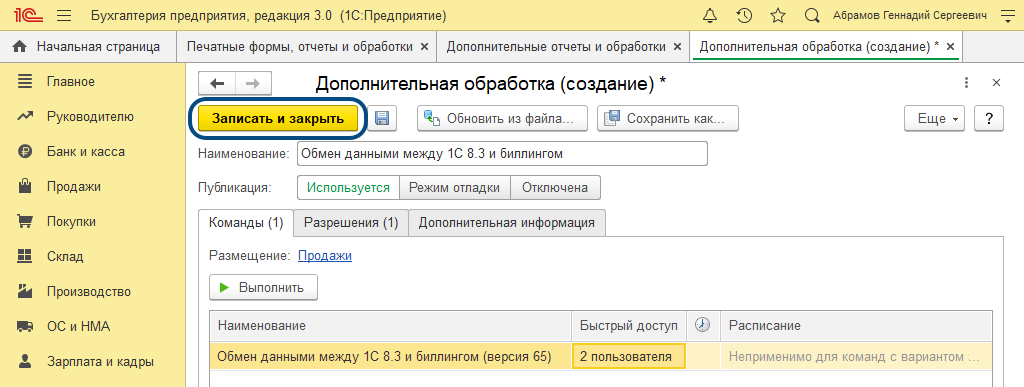Switch to Печатные формы, отчеты и обработки tab

pos(300,47)
